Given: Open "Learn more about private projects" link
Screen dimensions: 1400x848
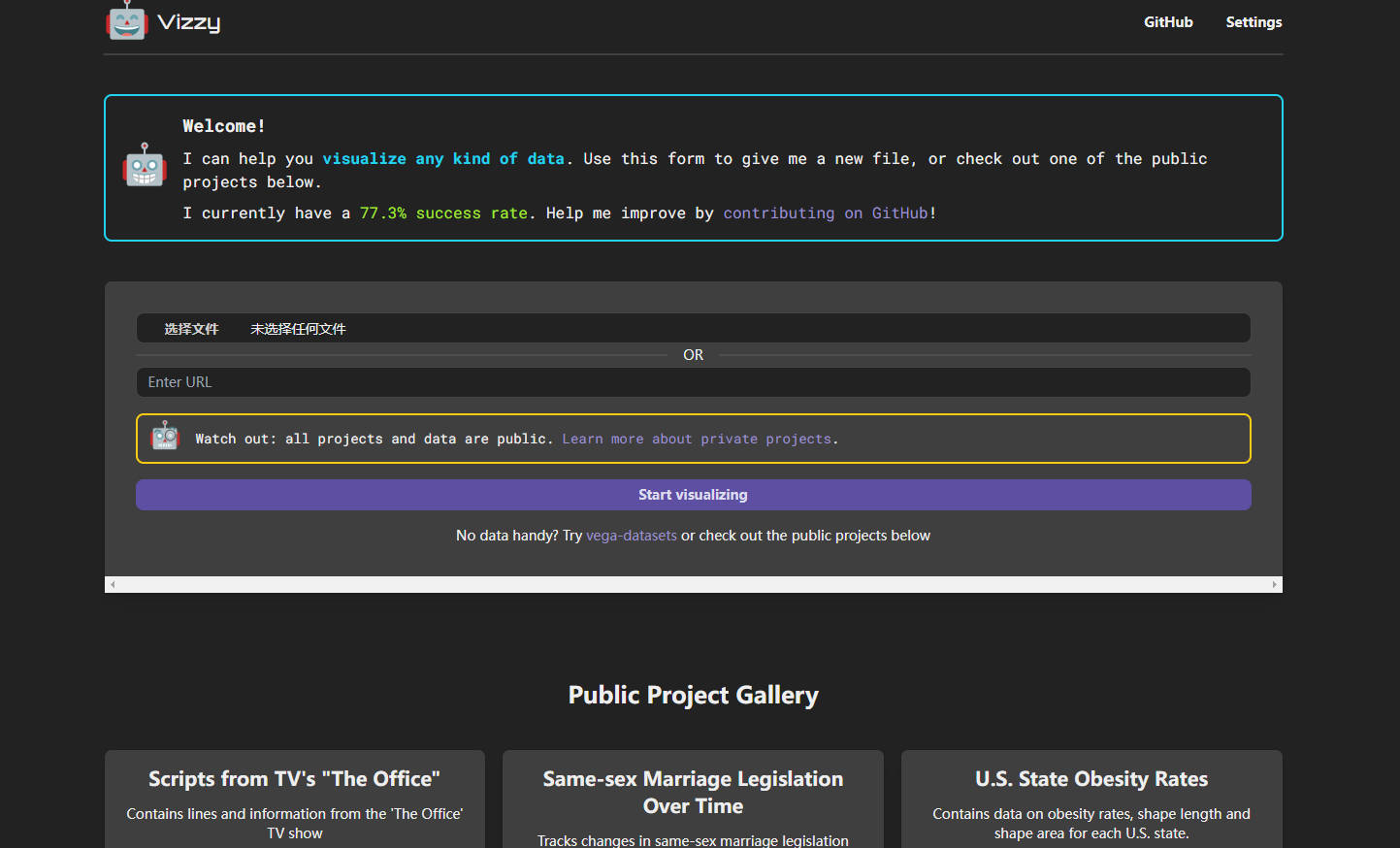Looking at the screenshot, I should 698,440.
